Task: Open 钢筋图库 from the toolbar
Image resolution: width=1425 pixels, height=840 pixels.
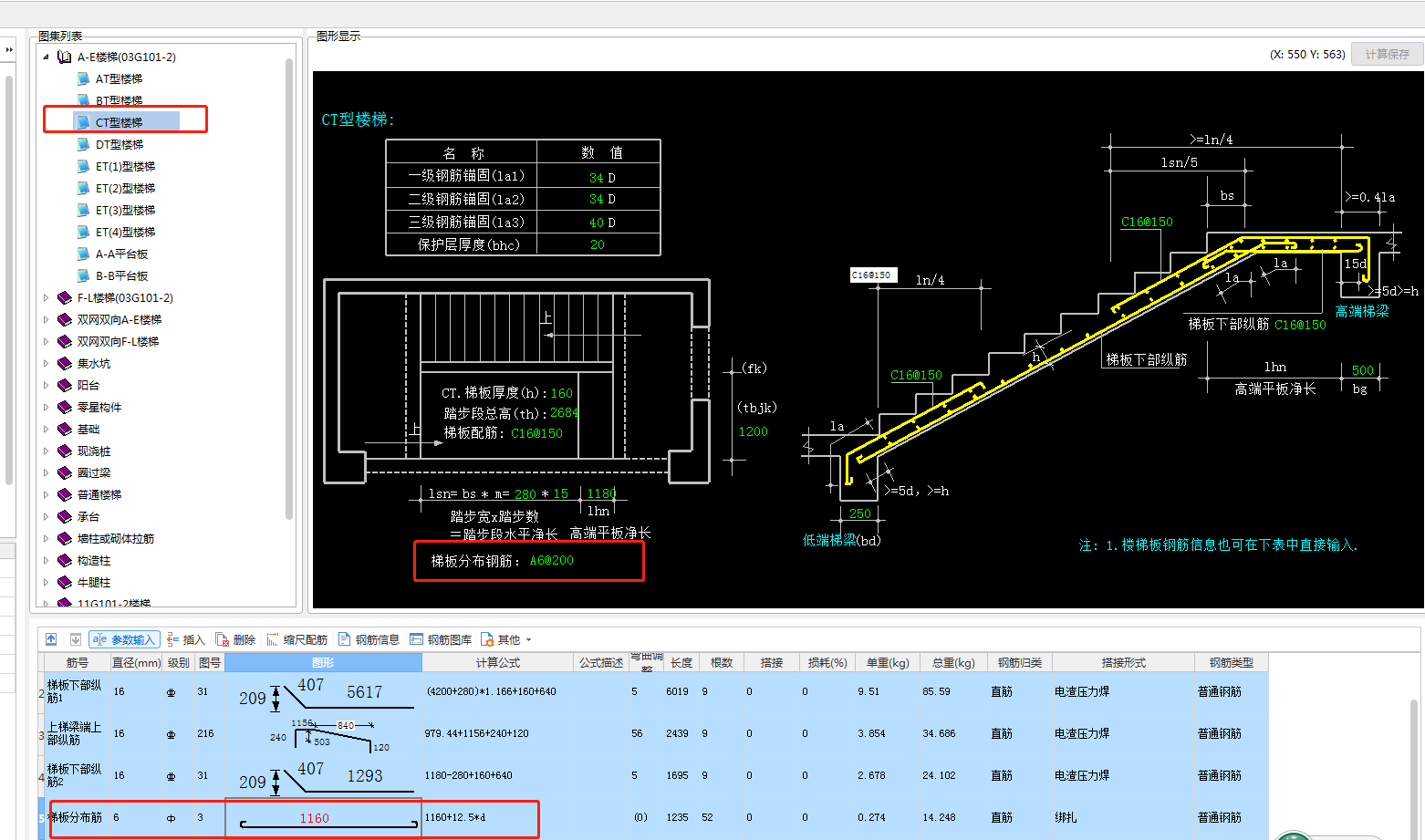Action: coord(441,639)
